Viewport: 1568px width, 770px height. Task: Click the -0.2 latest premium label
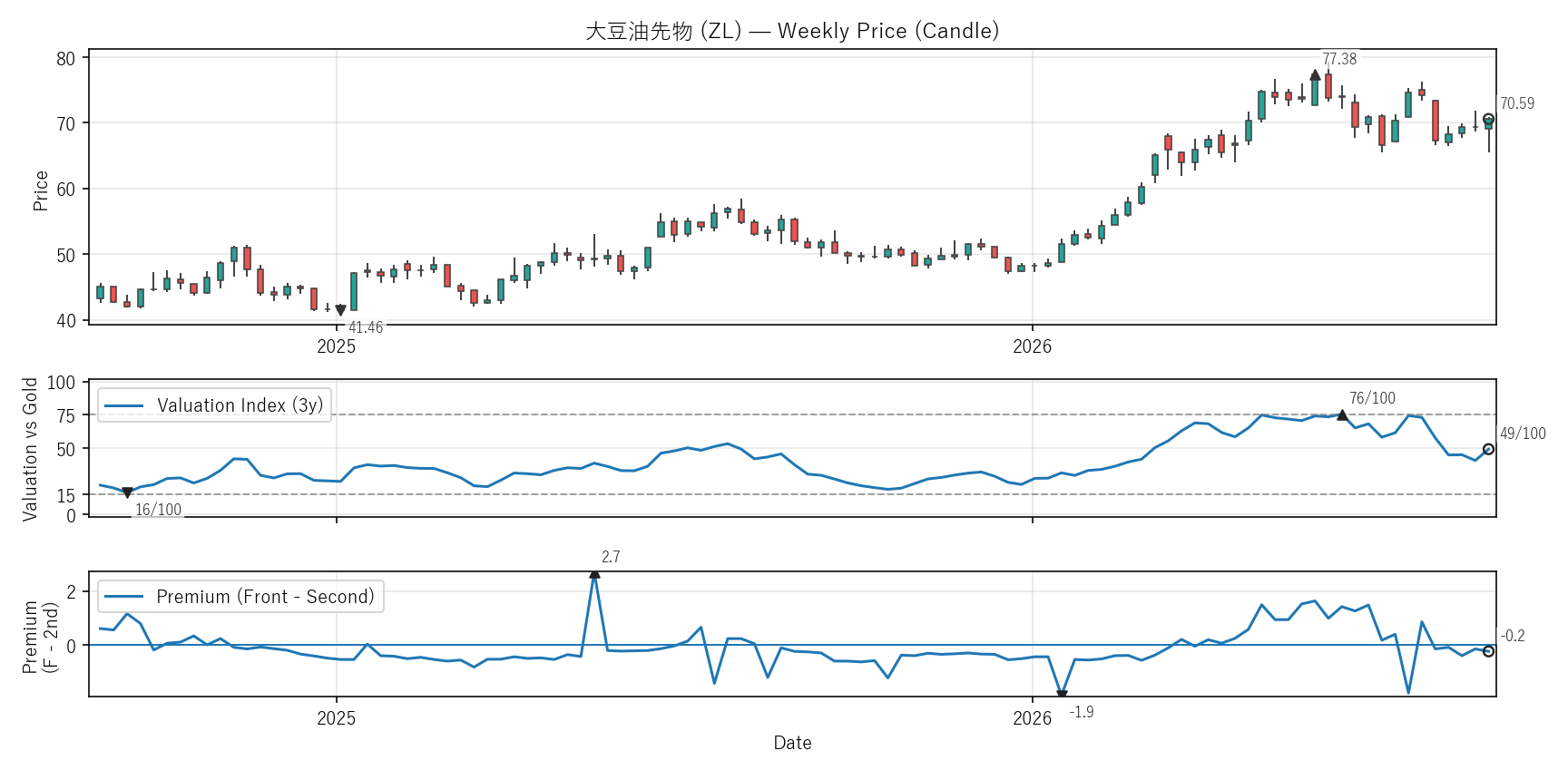(x=1512, y=636)
